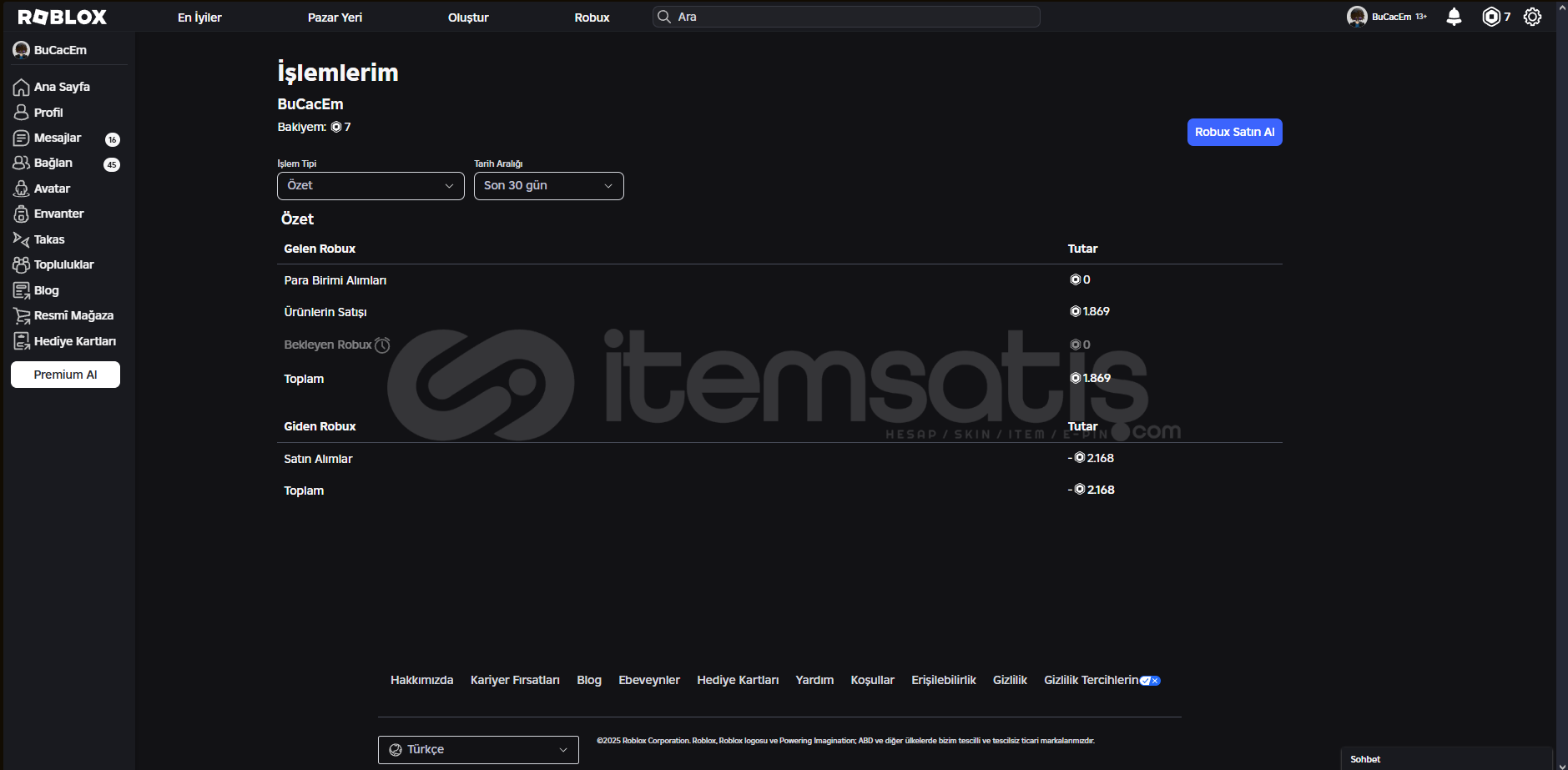This screenshot has height=770, width=1568.
Task: Click the Roblox logo
Action: click(63, 17)
